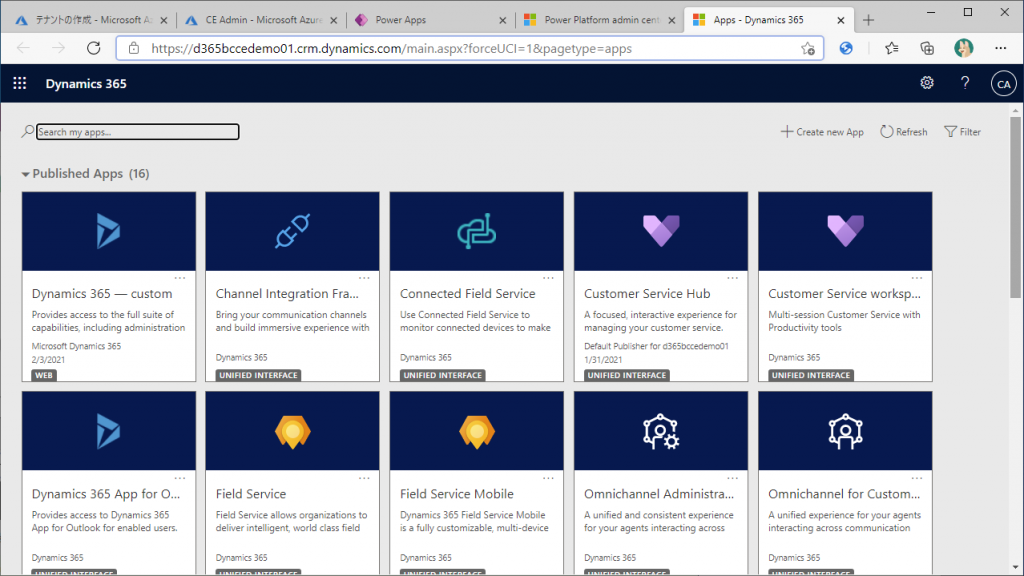The height and width of the screenshot is (576, 1024).
Task: Open more options for Channel Integration Framework
Action: click(x=364, y=278)
